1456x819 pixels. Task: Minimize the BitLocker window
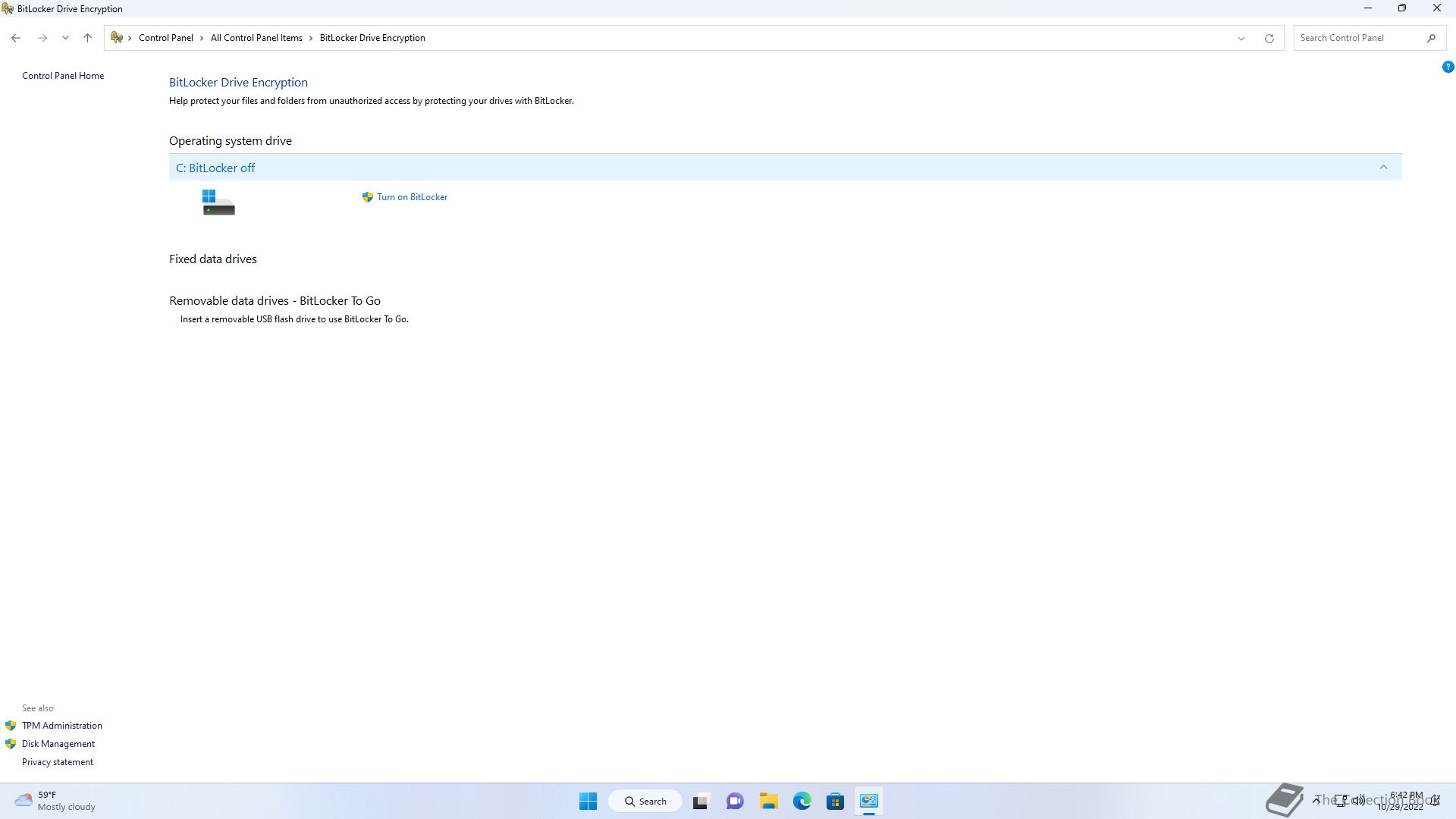pos(1368,8)
